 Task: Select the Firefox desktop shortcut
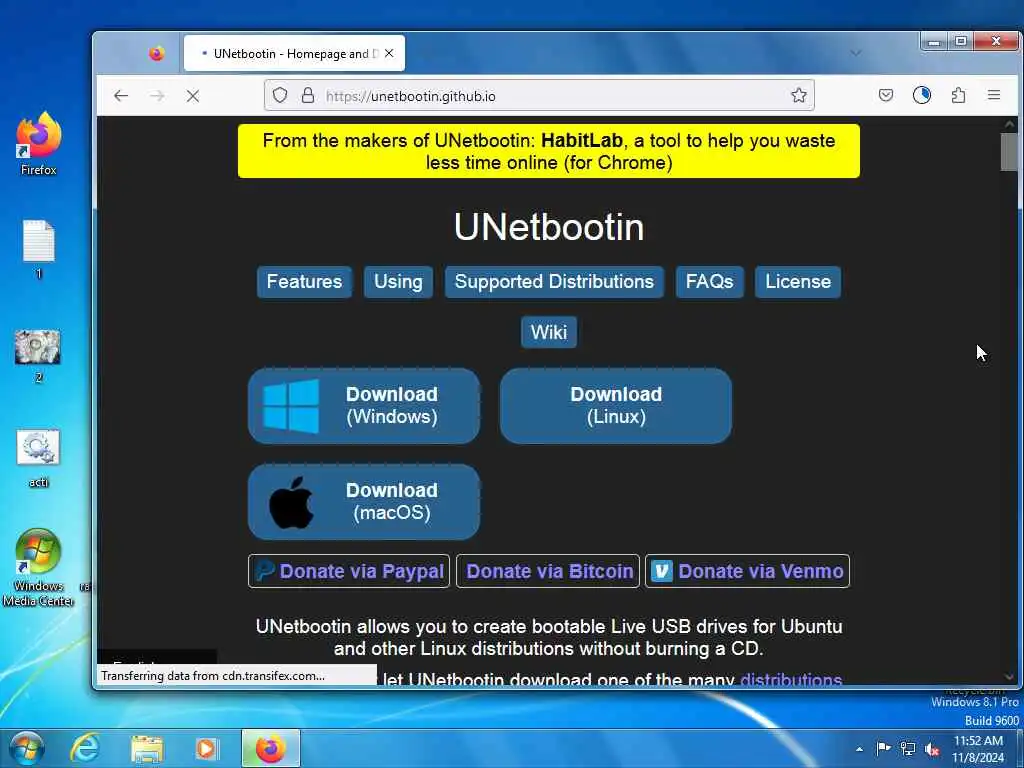pos(39,144)
